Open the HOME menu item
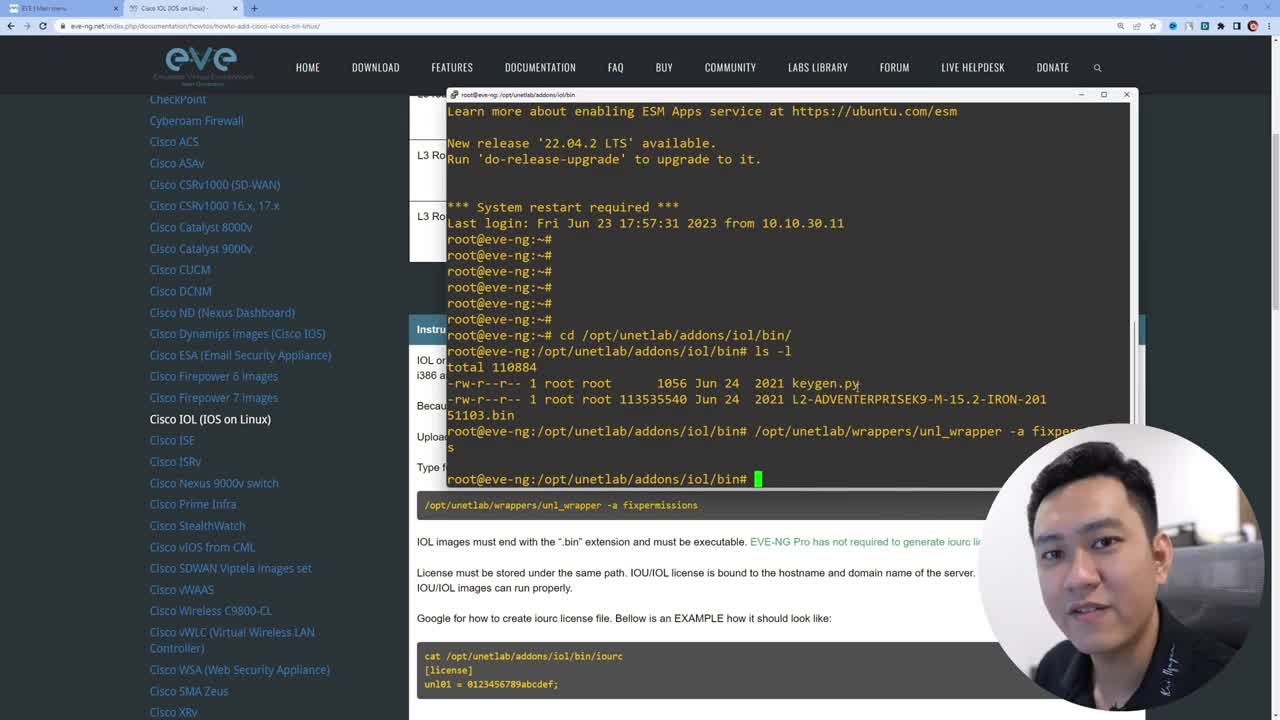Viewport: 1280px width, 720px height. pos(307,67)
